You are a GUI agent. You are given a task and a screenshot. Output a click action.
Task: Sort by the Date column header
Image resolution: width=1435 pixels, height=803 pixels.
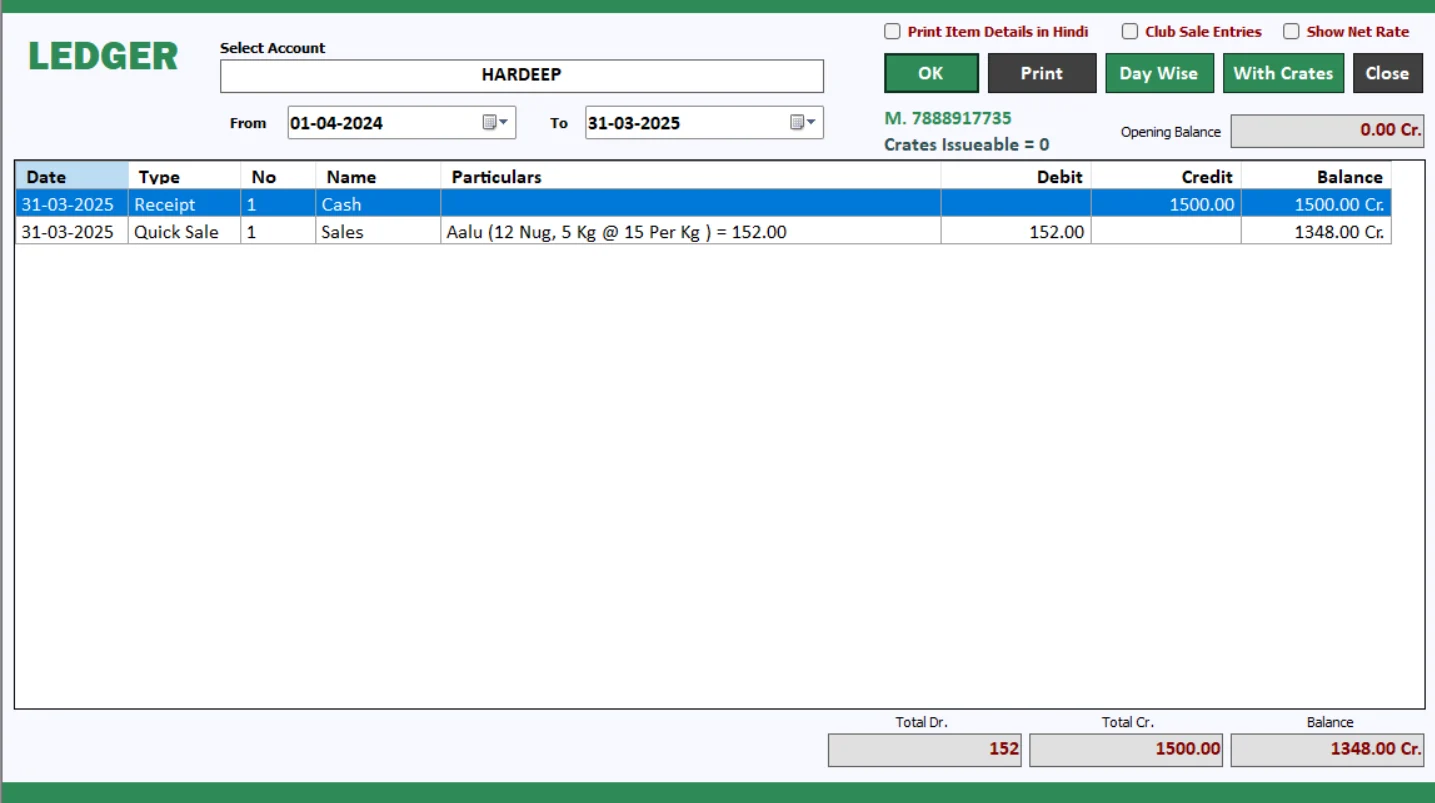[x=72, y=176]
